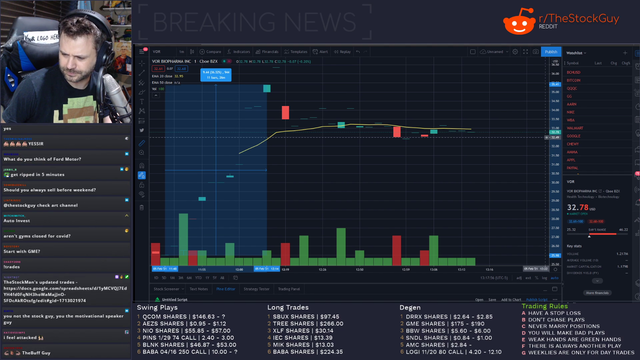Toggle adj dividend adjustment
Viewport: 640px width, 360px height.
[x=519, y=278]
